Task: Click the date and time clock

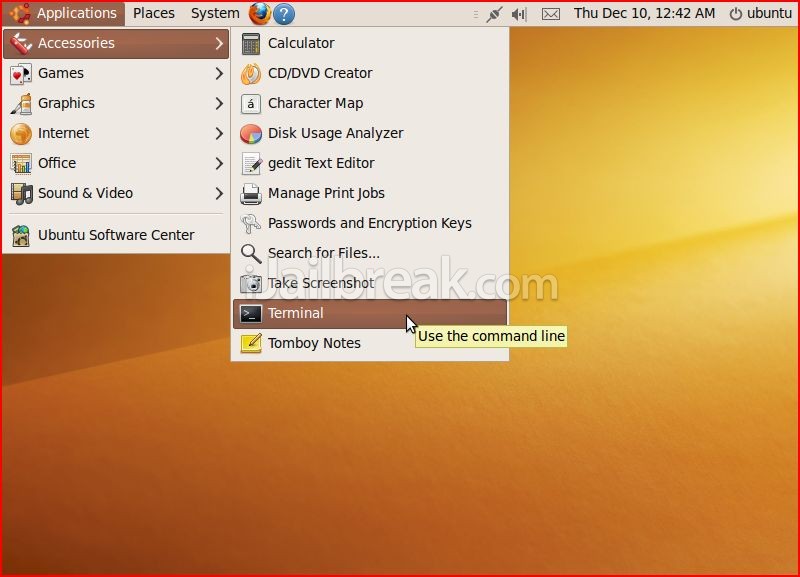Action: pyautogui.click(x=644, y=13)
